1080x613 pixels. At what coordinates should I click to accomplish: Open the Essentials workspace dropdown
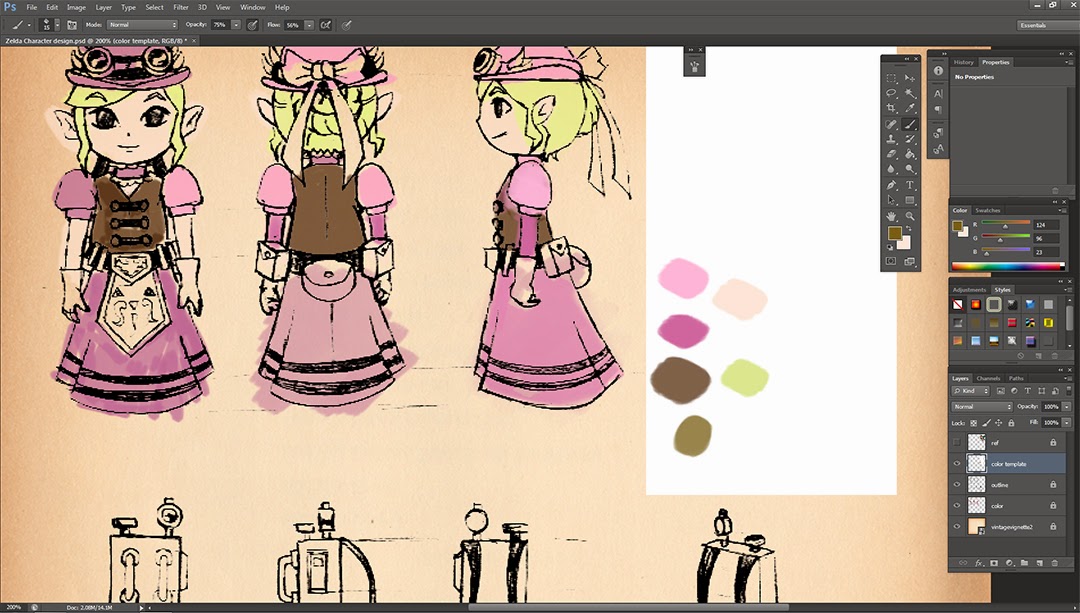pyautogui.click(x=1046, y=25)
